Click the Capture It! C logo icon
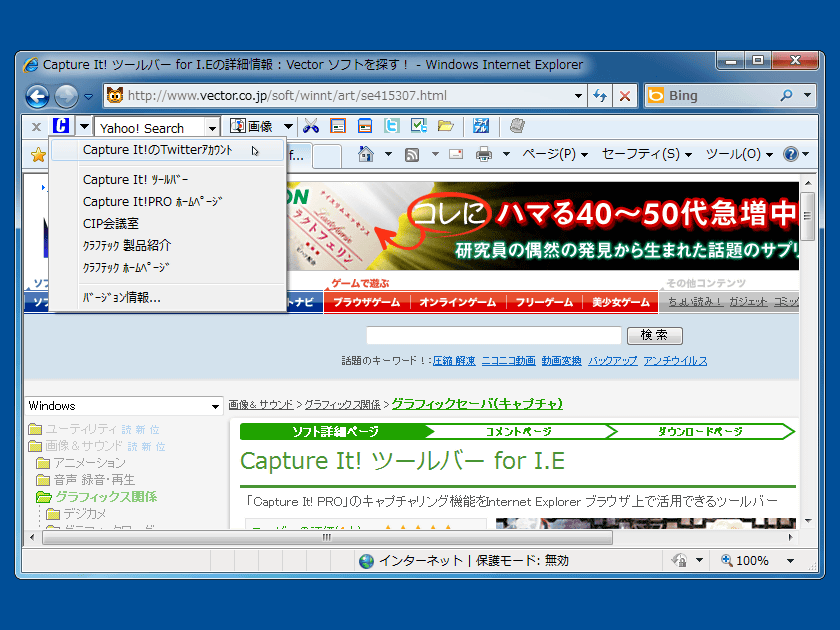Screen dimensions: 840x630 pyautogui.click(x=61, y=126)
